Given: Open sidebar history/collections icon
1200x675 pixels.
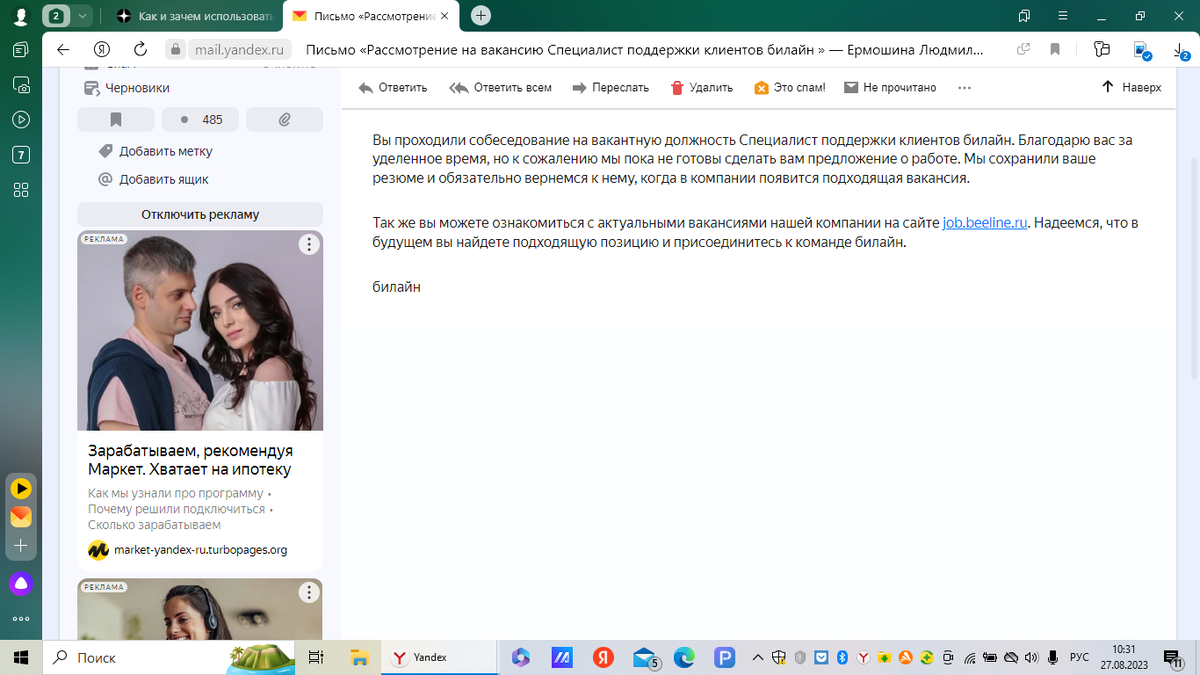Looking at the screenshot, I should [21, 50].
